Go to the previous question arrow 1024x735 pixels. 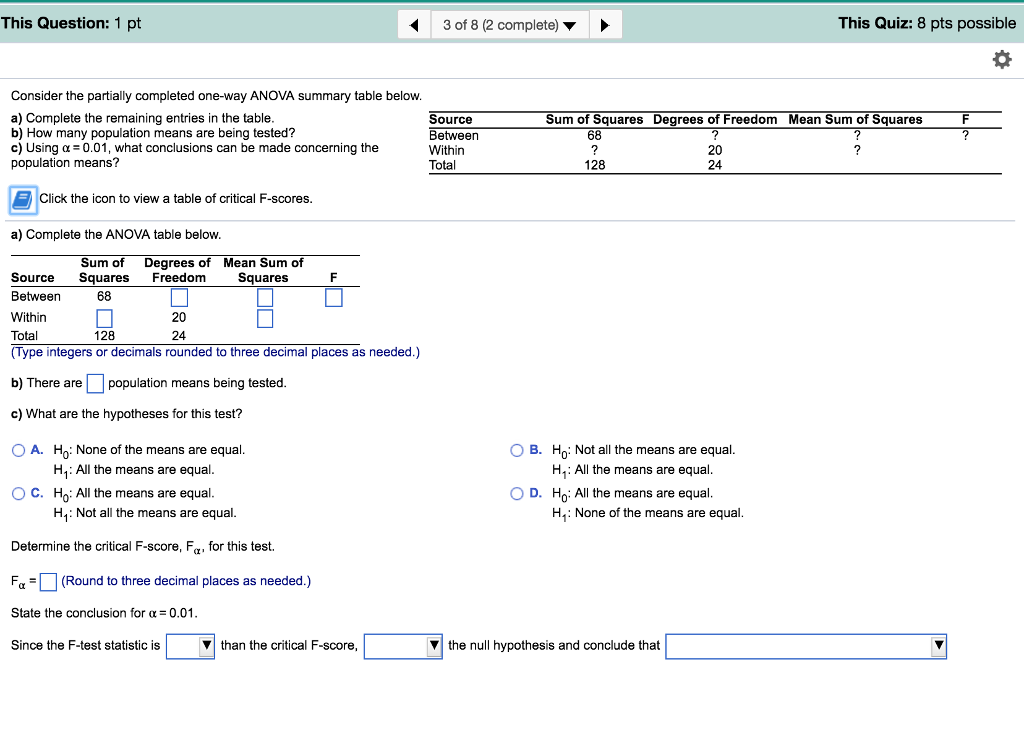414,25
